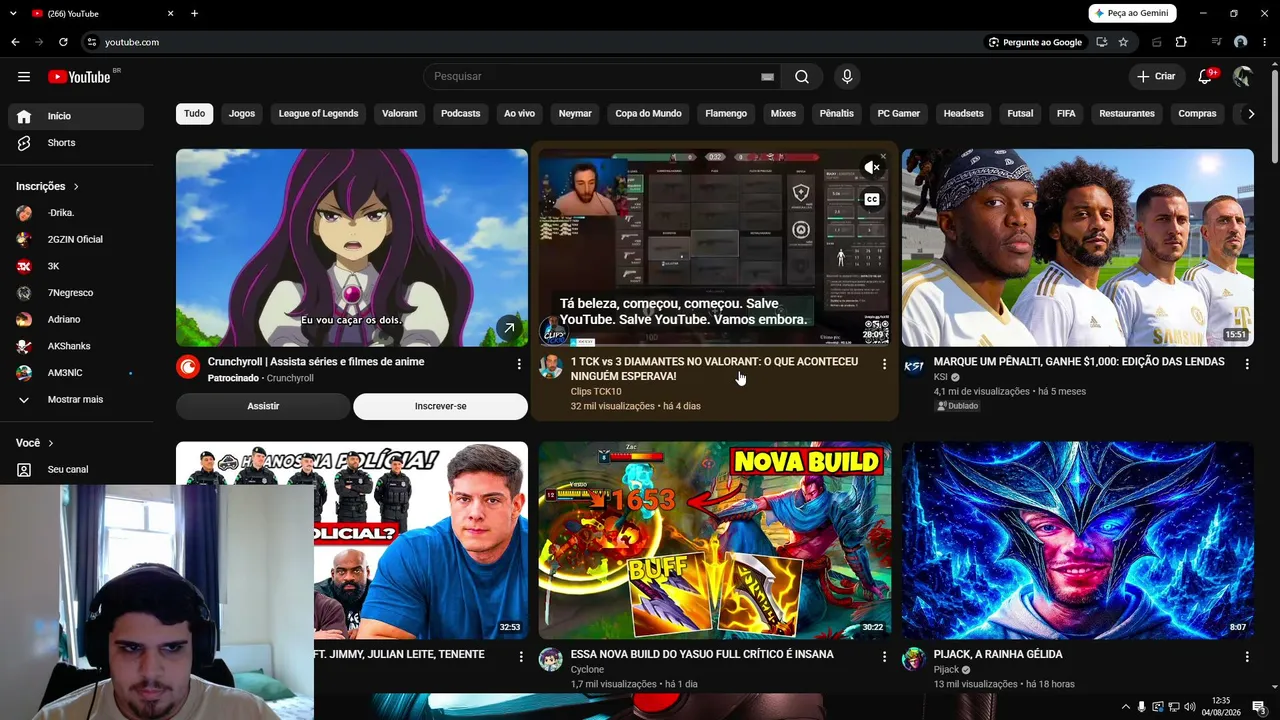Click the KSI channel avatar
Image resolution: width=1280 pixels, height=720 pixels.
pos(914,366)
